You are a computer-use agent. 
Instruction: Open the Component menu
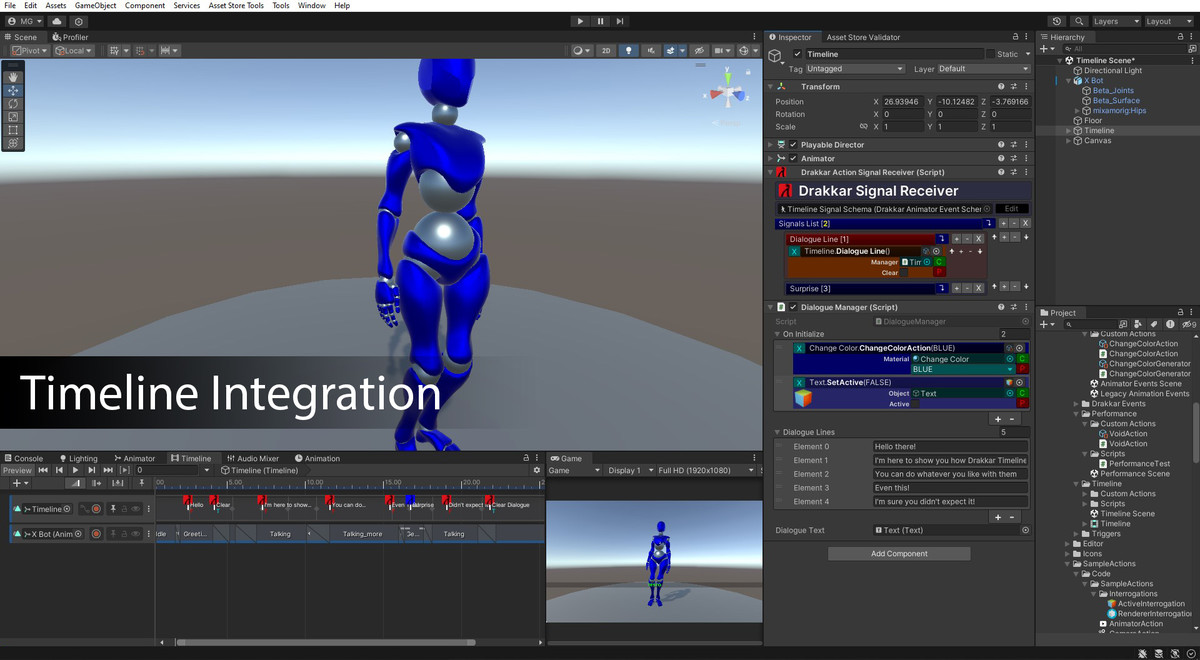[x=145, y=6]
